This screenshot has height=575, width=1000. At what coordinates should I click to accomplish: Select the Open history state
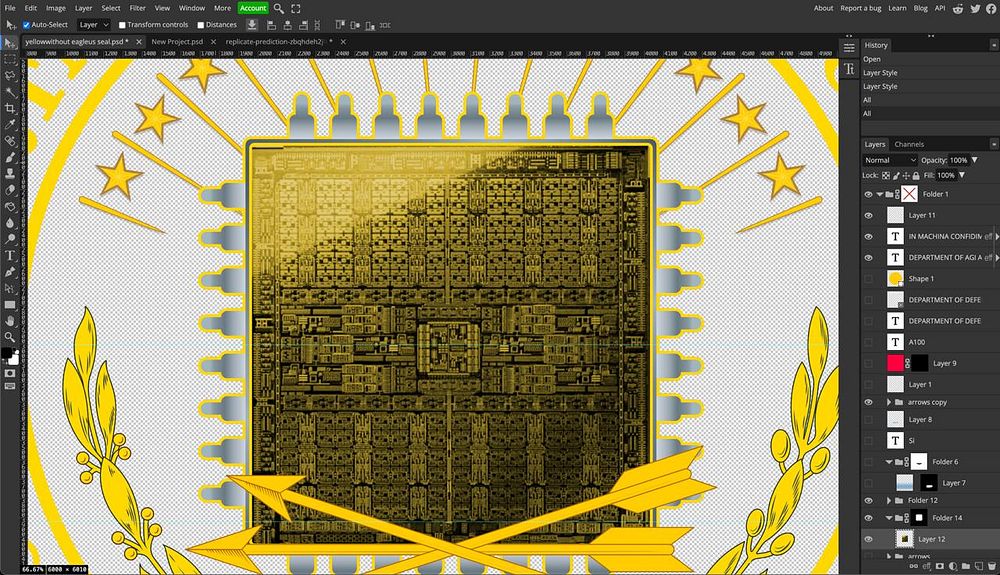coord(872,59)
